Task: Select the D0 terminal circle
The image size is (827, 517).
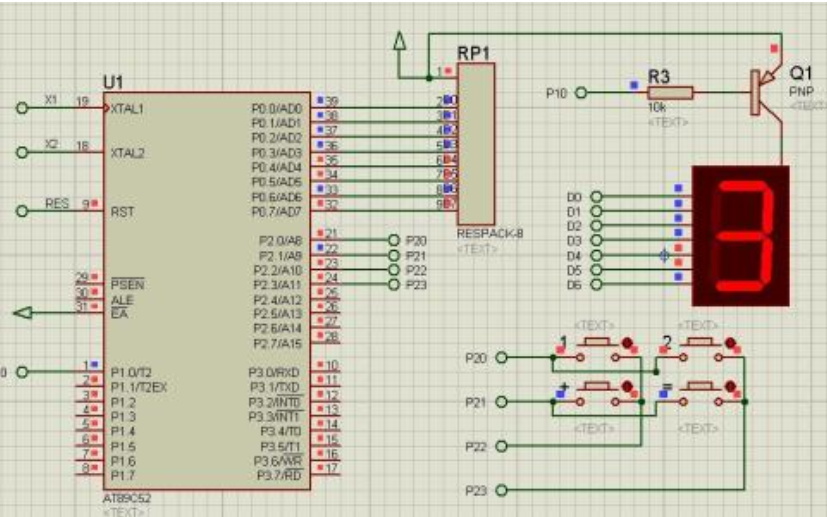Action: 596,197
